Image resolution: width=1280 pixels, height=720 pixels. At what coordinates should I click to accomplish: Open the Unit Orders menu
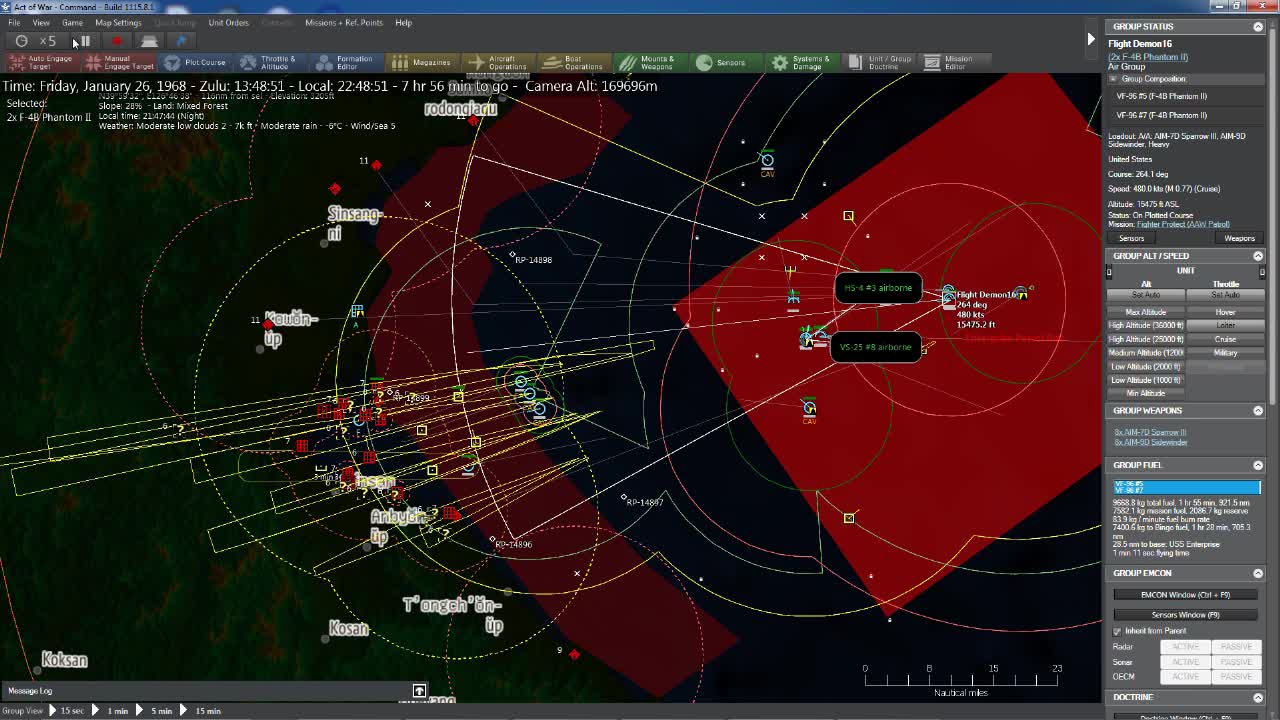pos(228,22)
